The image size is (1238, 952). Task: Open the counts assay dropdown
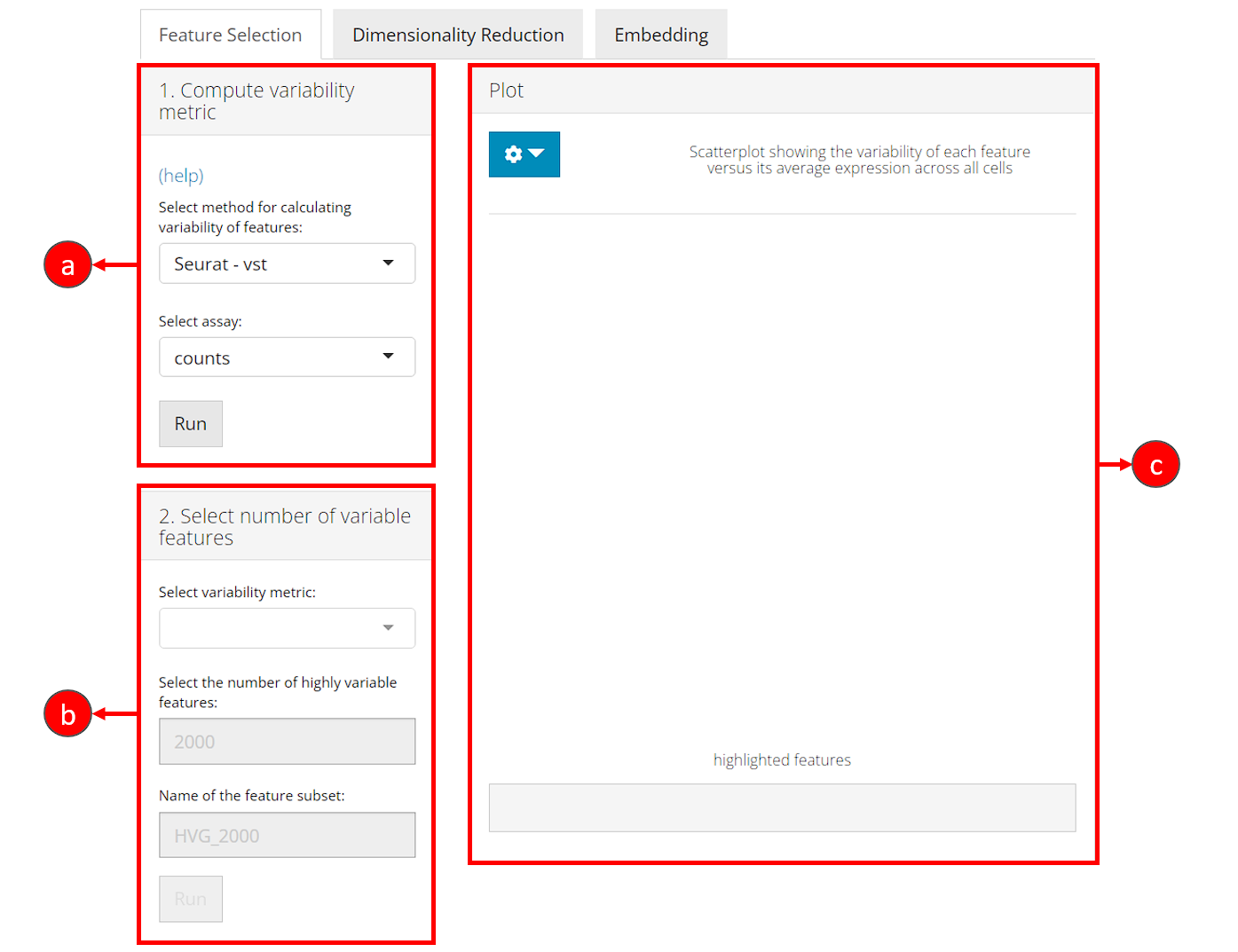click(287, 358)
